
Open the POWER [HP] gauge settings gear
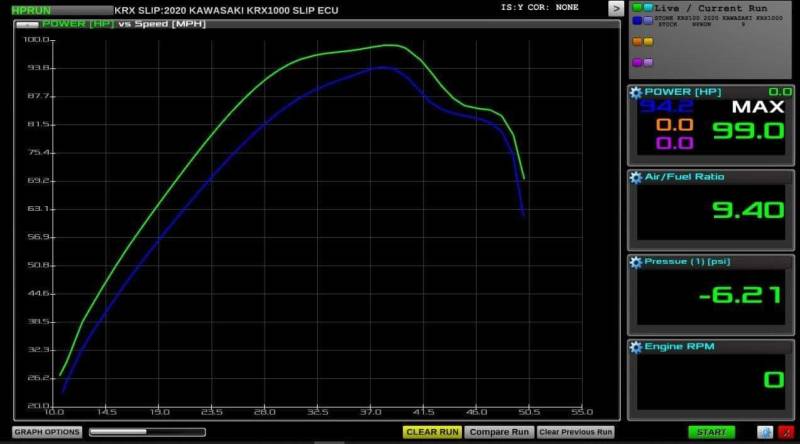pos(635,92)
